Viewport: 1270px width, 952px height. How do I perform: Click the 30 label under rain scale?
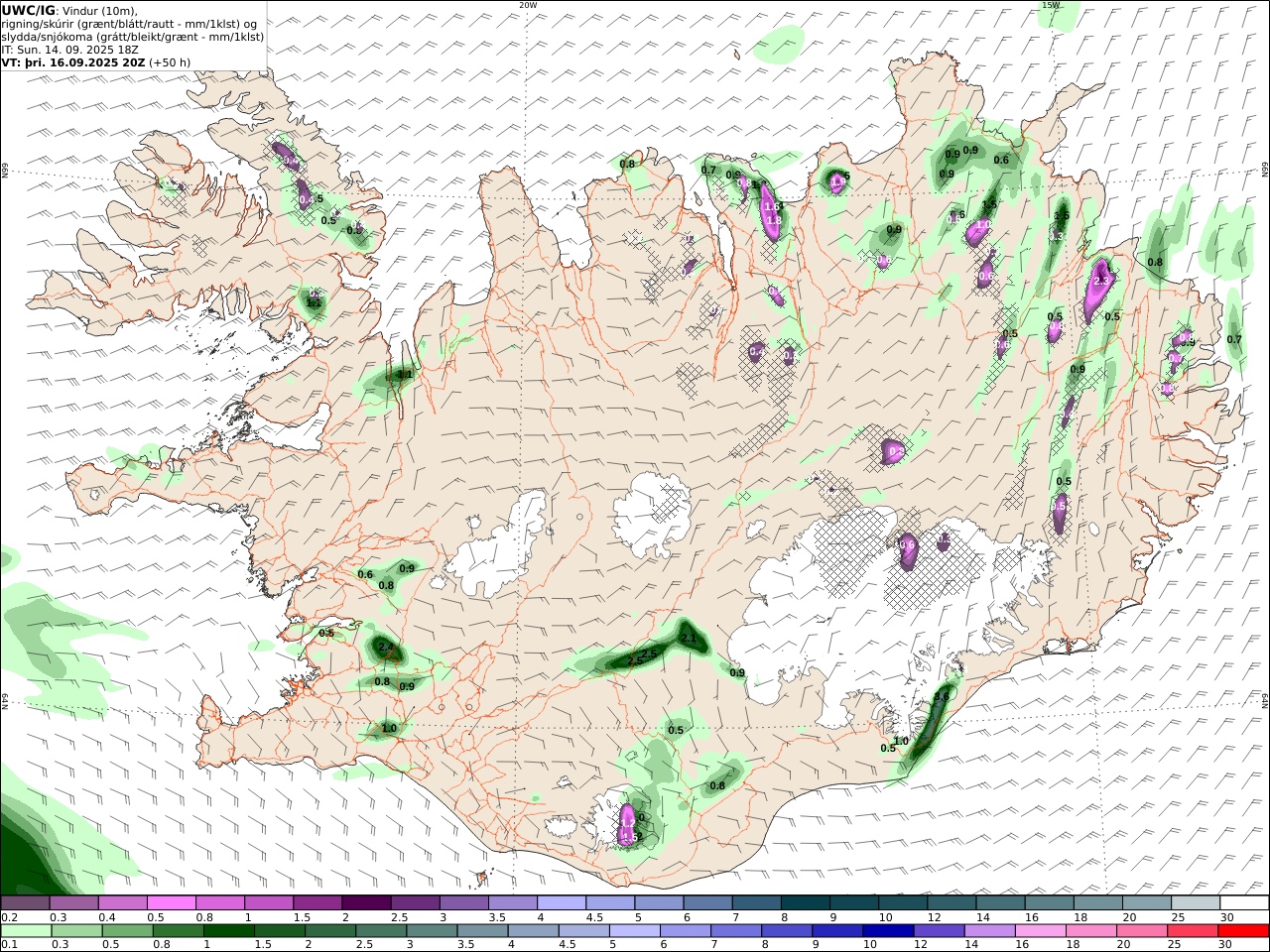pos(1225,945)
